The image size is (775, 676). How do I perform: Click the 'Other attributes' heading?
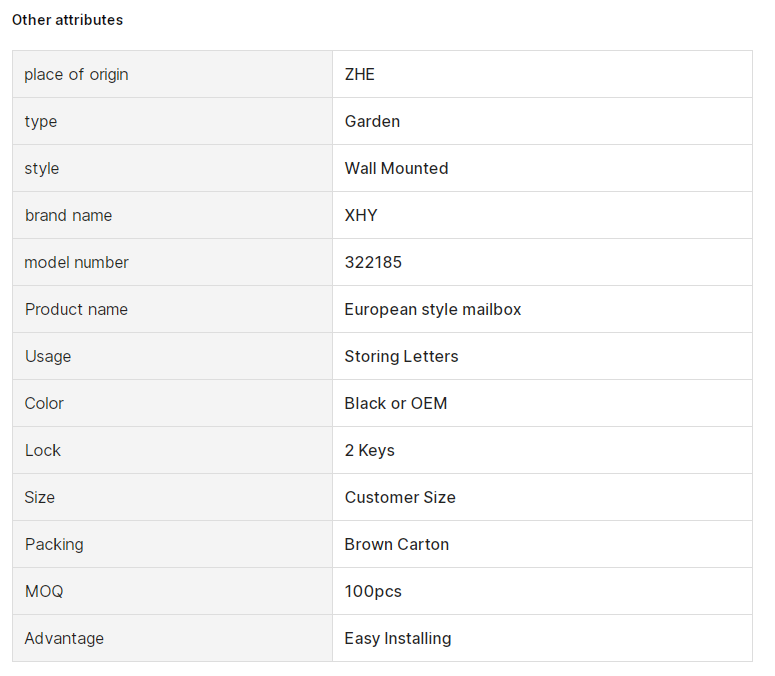point(67,20)
